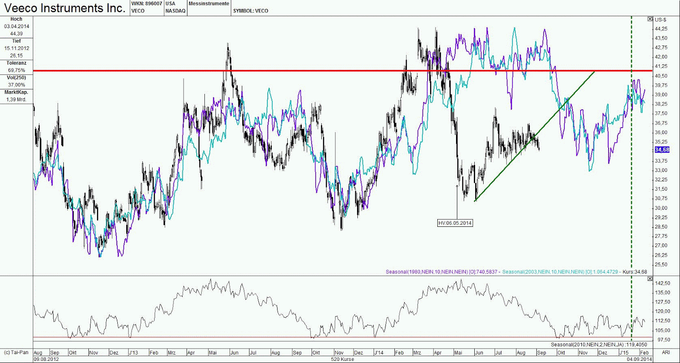Click the Toleranz 69,75% field
680x363 pixels.
[x=17, y=67]
